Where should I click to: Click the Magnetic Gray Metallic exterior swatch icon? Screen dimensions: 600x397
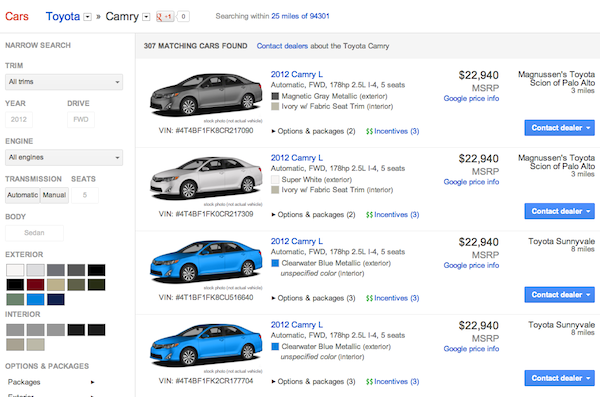click(275, 96)
